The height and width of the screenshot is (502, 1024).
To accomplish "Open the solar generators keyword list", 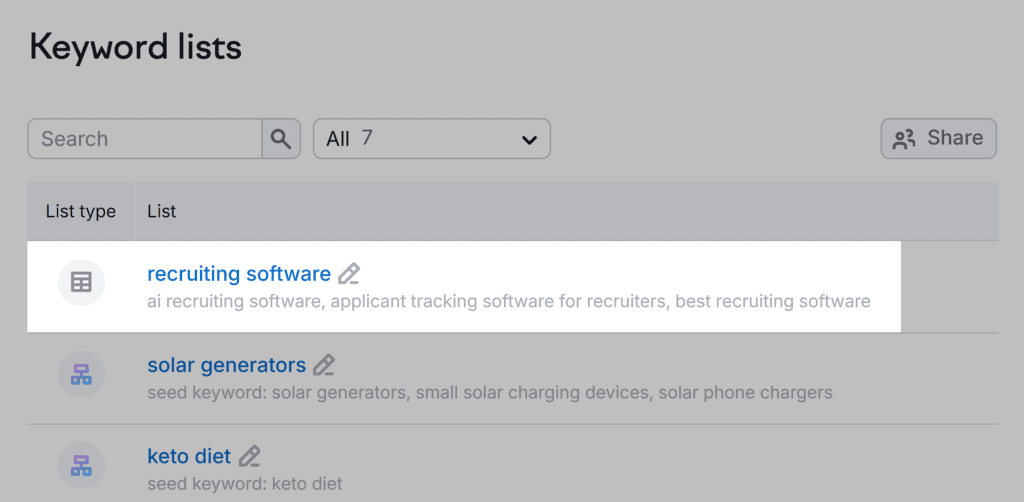I will (x=226, y=365).
